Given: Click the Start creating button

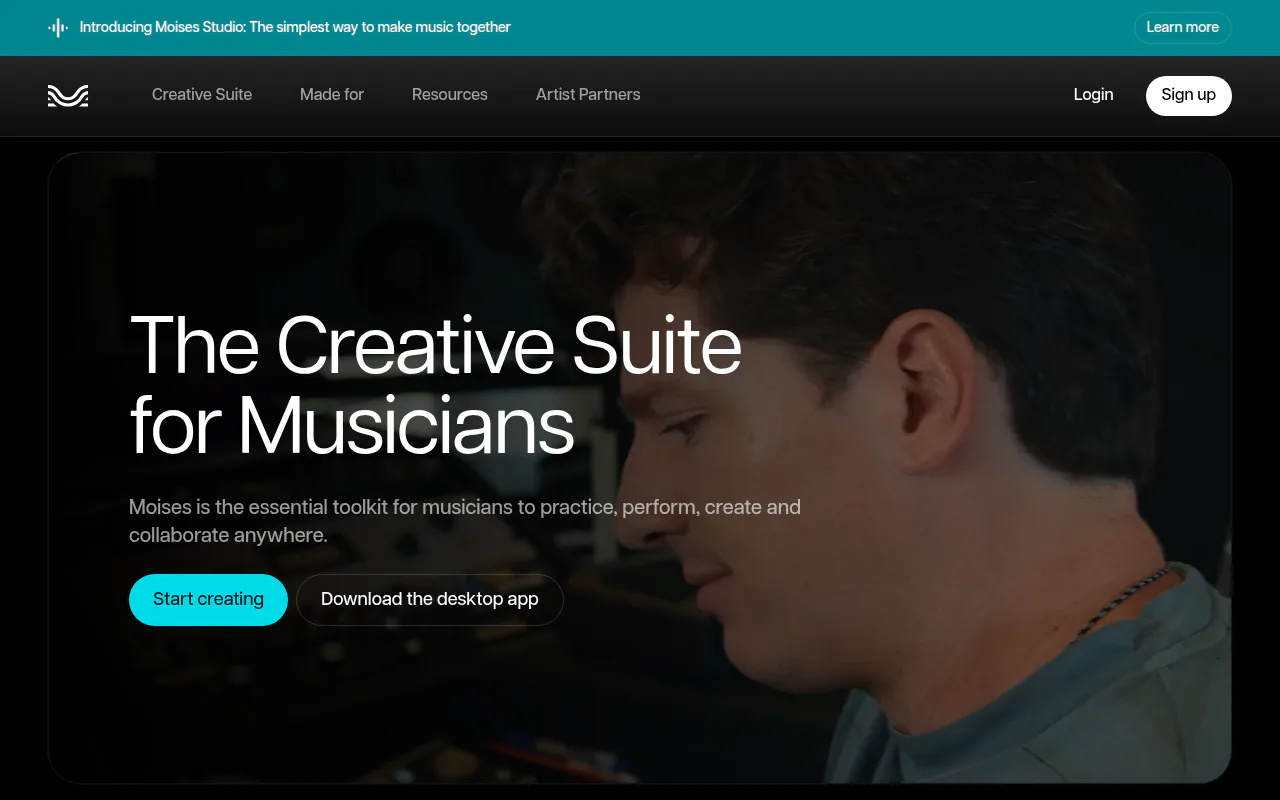Looking at the screenshot, I should (x=208, y=600).
